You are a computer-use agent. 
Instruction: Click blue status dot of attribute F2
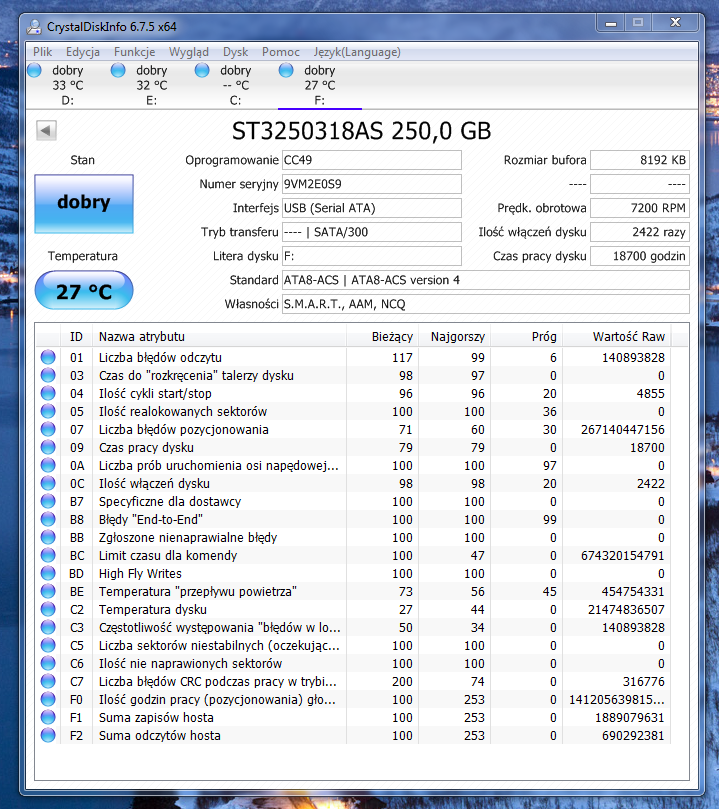tap(48, 735)
